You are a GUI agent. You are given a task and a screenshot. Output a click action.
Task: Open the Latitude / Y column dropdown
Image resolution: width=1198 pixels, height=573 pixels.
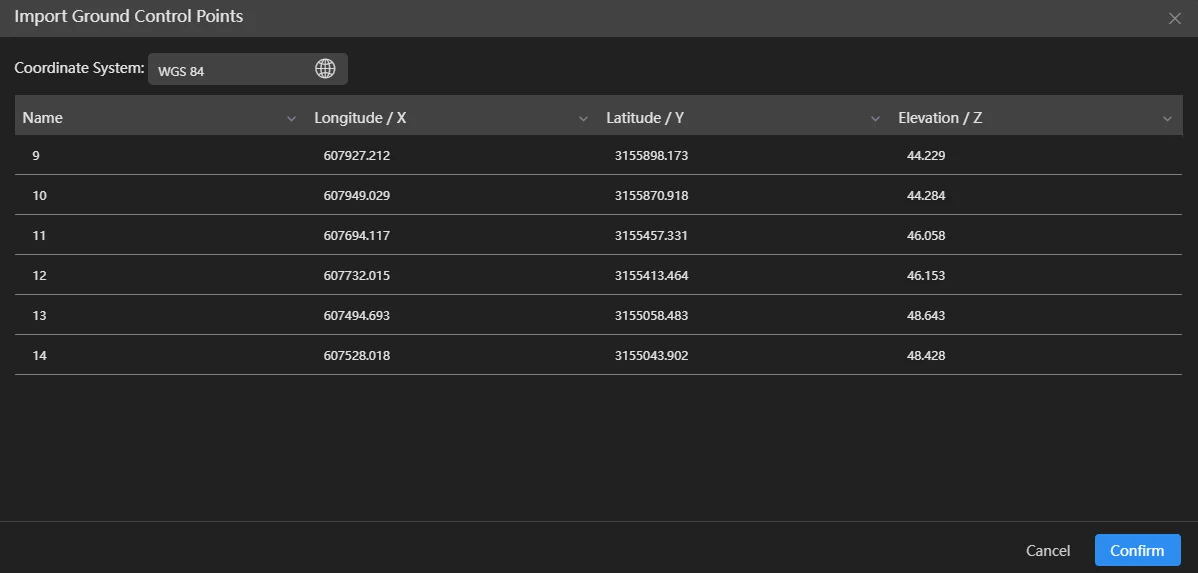[x=875, y=119]
